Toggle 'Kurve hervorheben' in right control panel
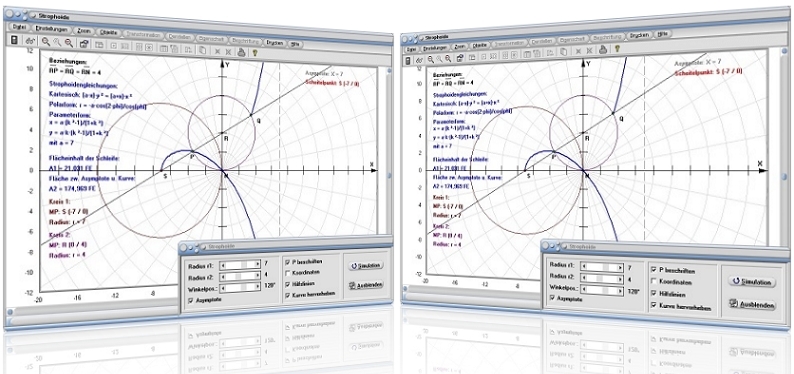Image resolution: width=794 pixels, height=374 pixels. click(x=654, y=305)
